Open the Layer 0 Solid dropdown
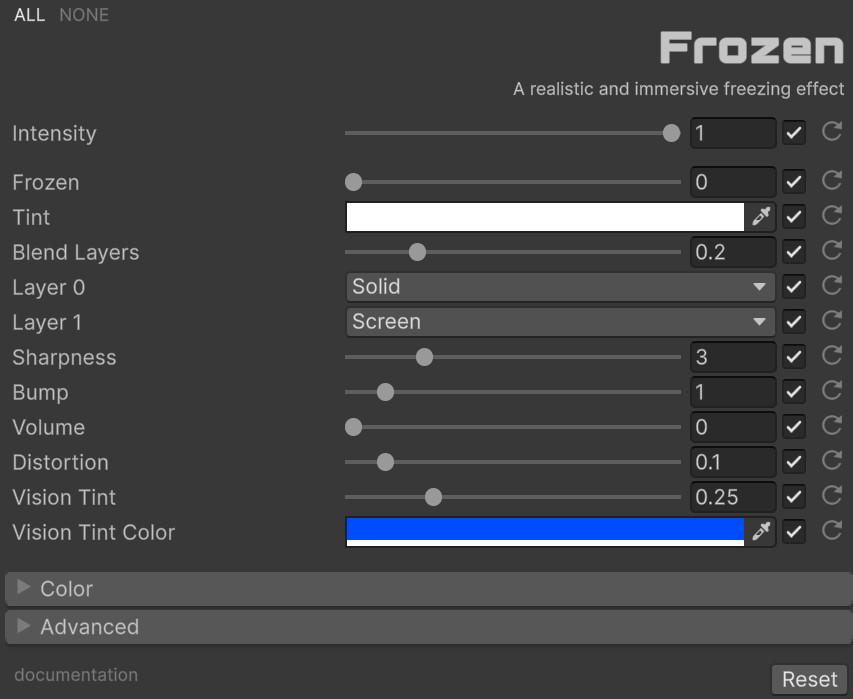 (560, 287)
